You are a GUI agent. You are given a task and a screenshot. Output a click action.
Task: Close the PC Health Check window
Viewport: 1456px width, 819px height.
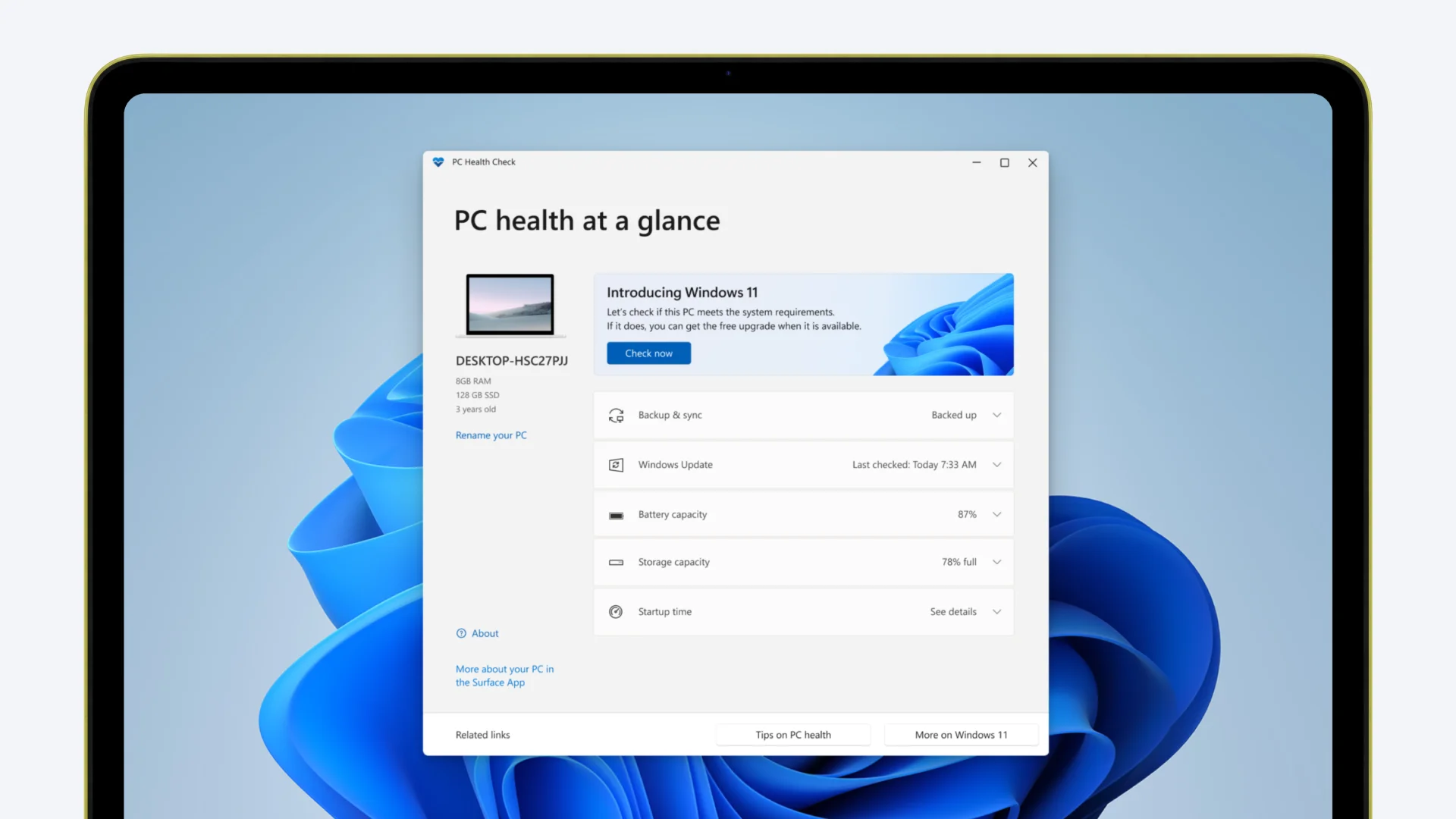click(x=1032, y=162)
